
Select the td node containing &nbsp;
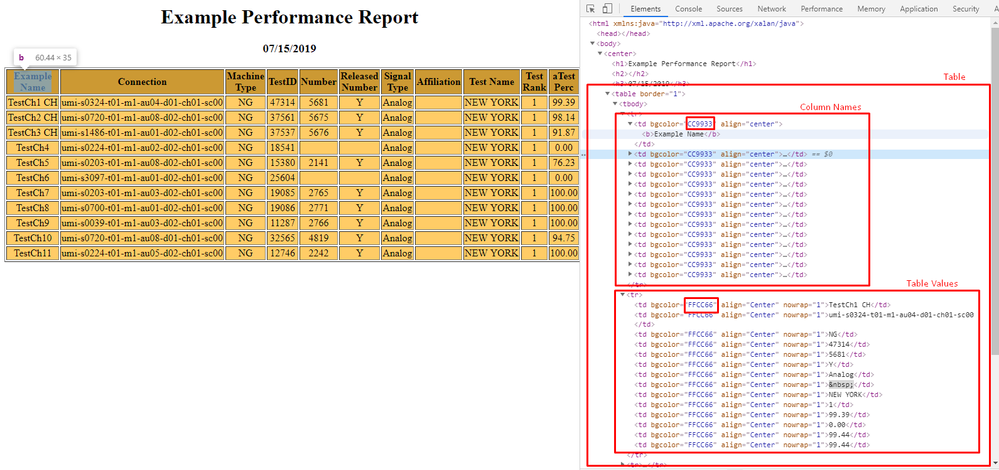pyautogui.click(x=754, y=385)
